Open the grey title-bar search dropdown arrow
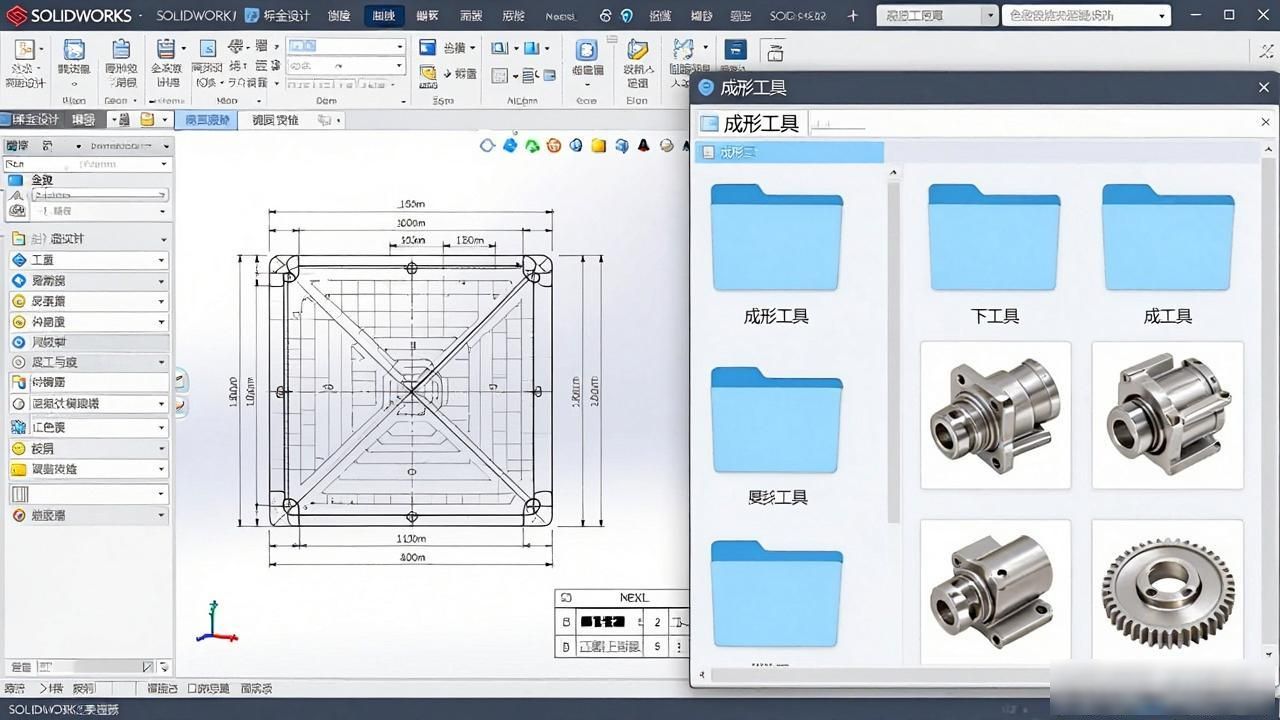The height and width of the screenshot is (720, 1280). coord(989,16)
